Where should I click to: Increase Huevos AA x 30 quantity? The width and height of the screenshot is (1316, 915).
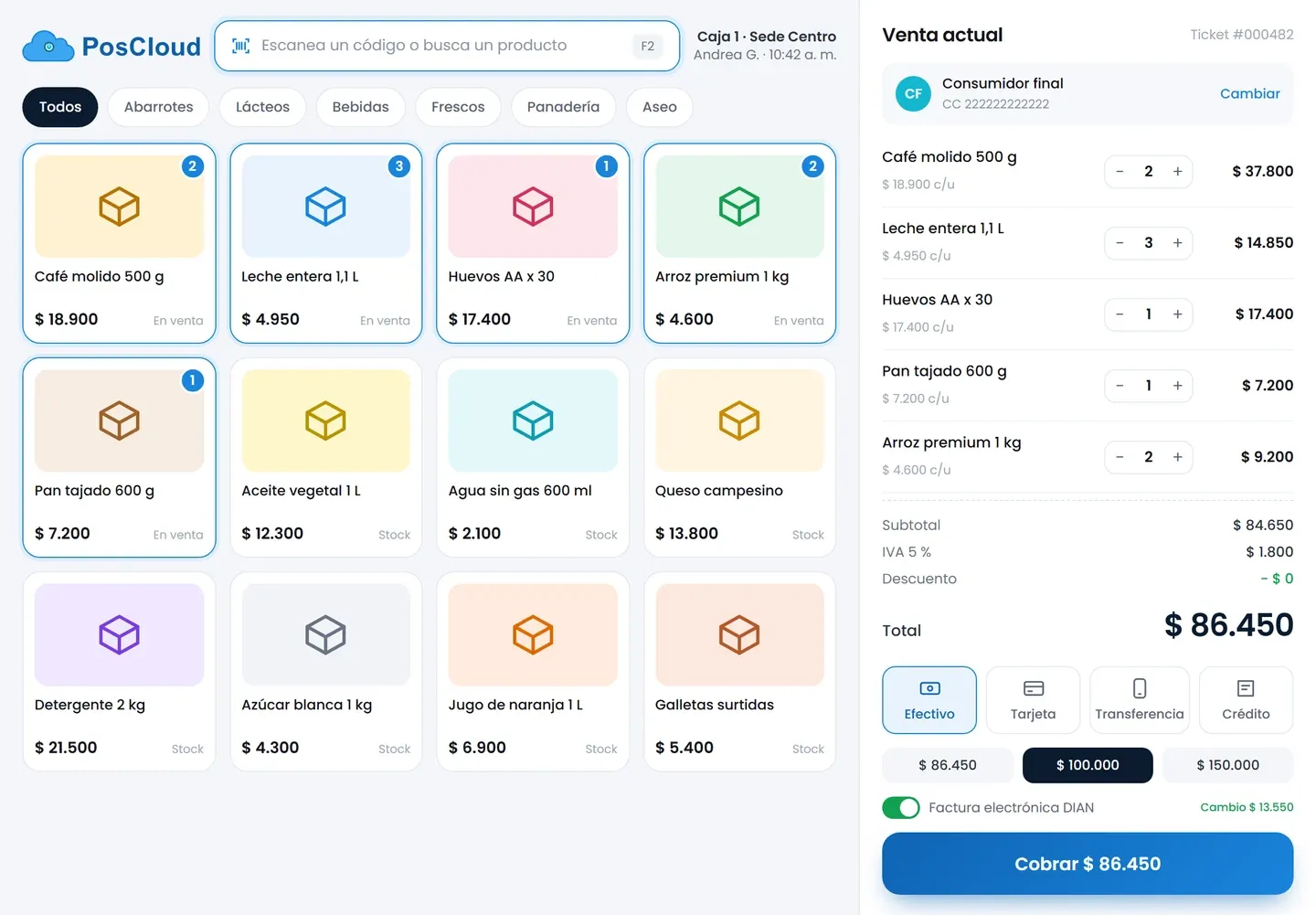pyautogui.click(x=1178, y=314)
